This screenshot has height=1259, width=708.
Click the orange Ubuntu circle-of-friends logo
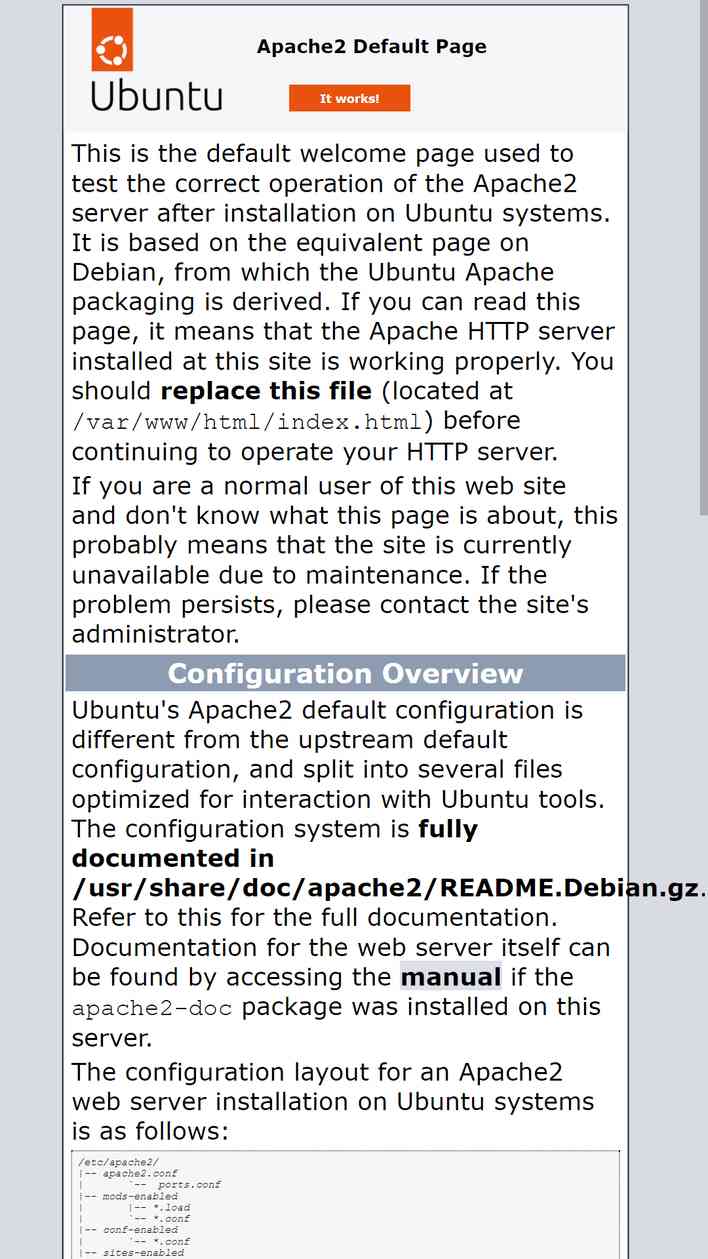(x=112, y=40)
